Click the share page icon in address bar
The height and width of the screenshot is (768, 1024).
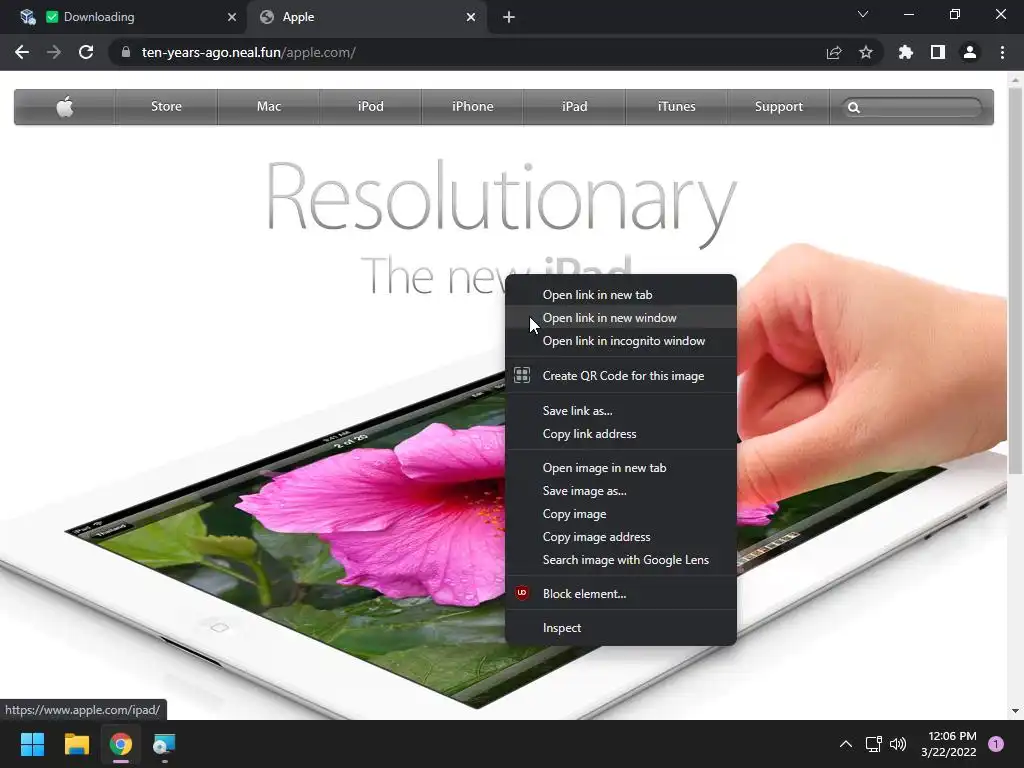tap(834, 52)
